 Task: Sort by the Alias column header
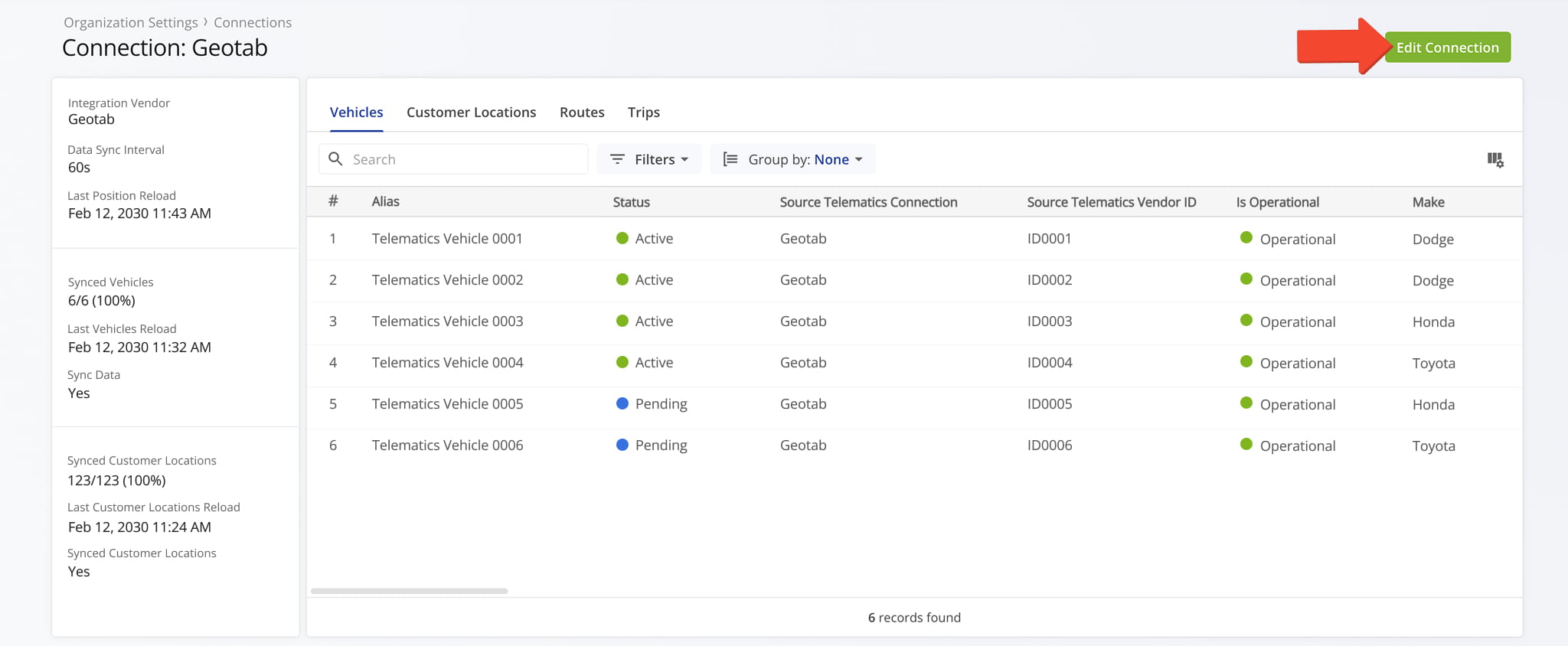point(386,202)
